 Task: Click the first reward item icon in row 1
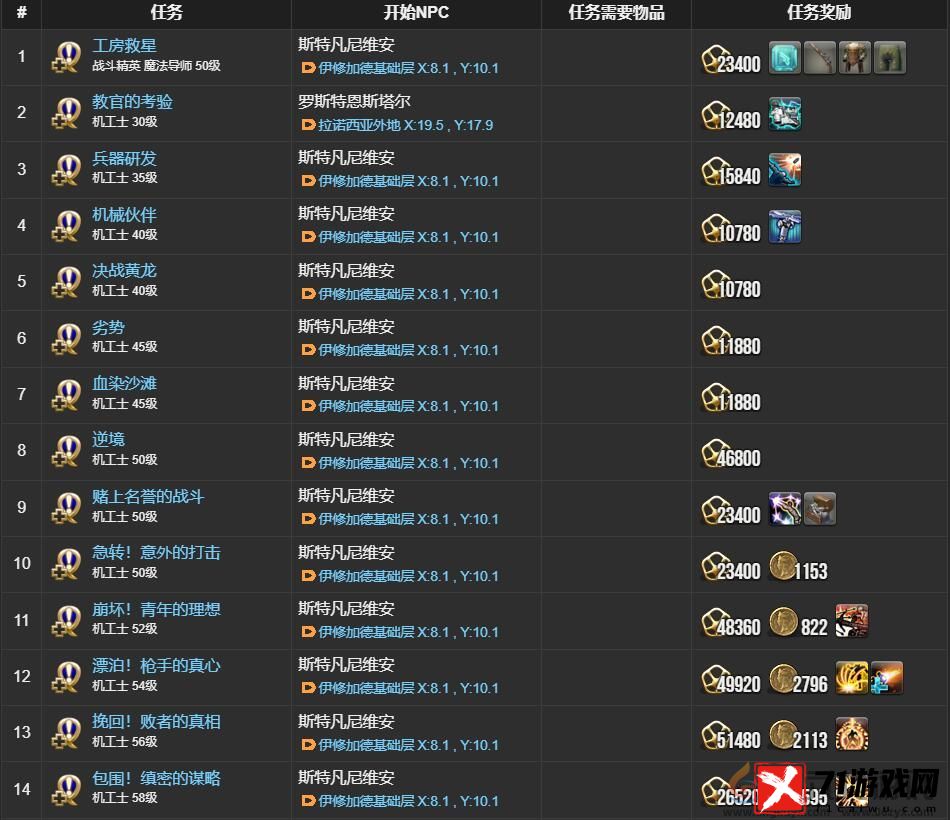(x=785, y=58)
